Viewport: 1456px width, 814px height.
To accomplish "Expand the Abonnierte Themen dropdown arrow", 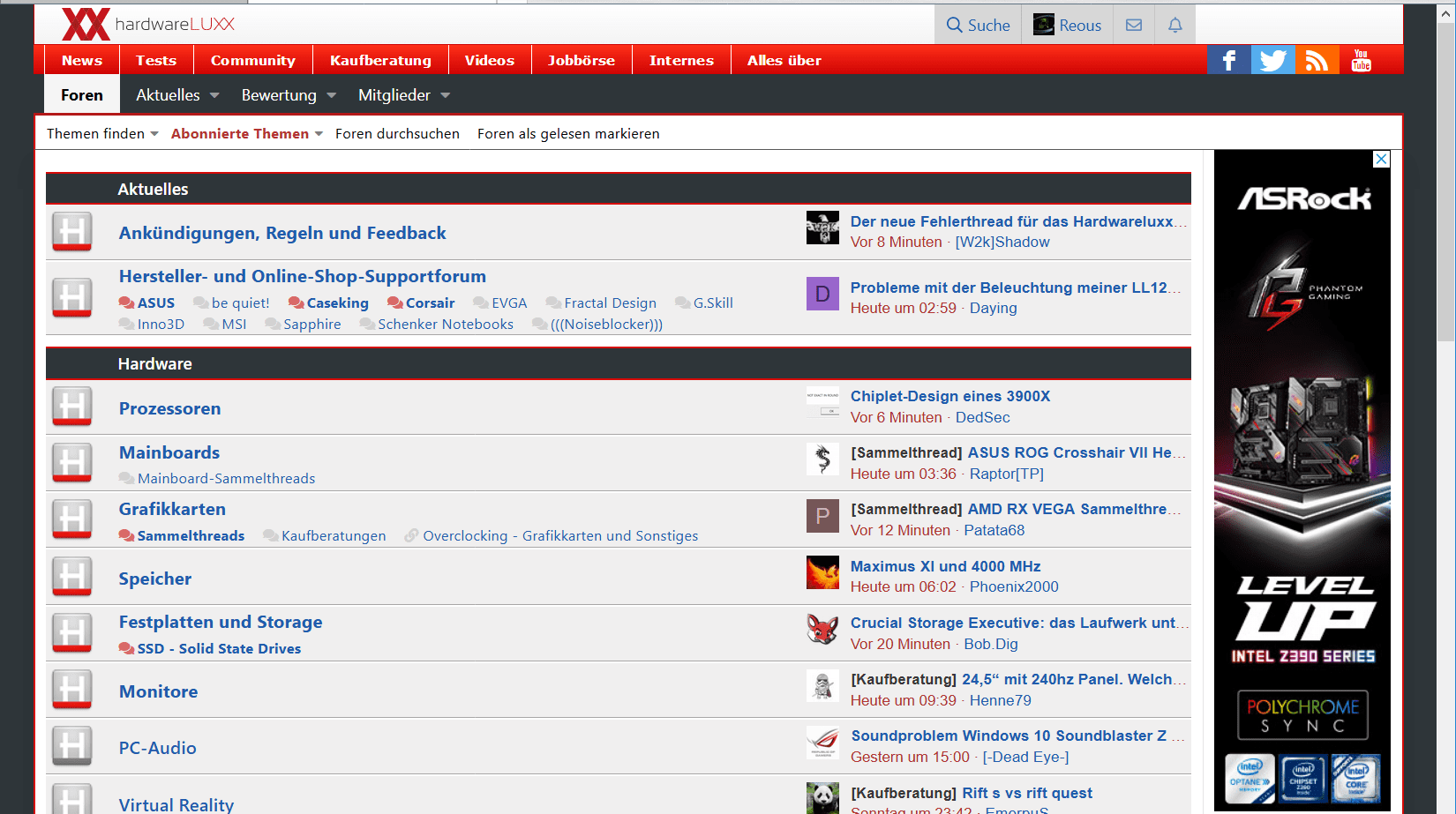I will click(x=319, y=134).
